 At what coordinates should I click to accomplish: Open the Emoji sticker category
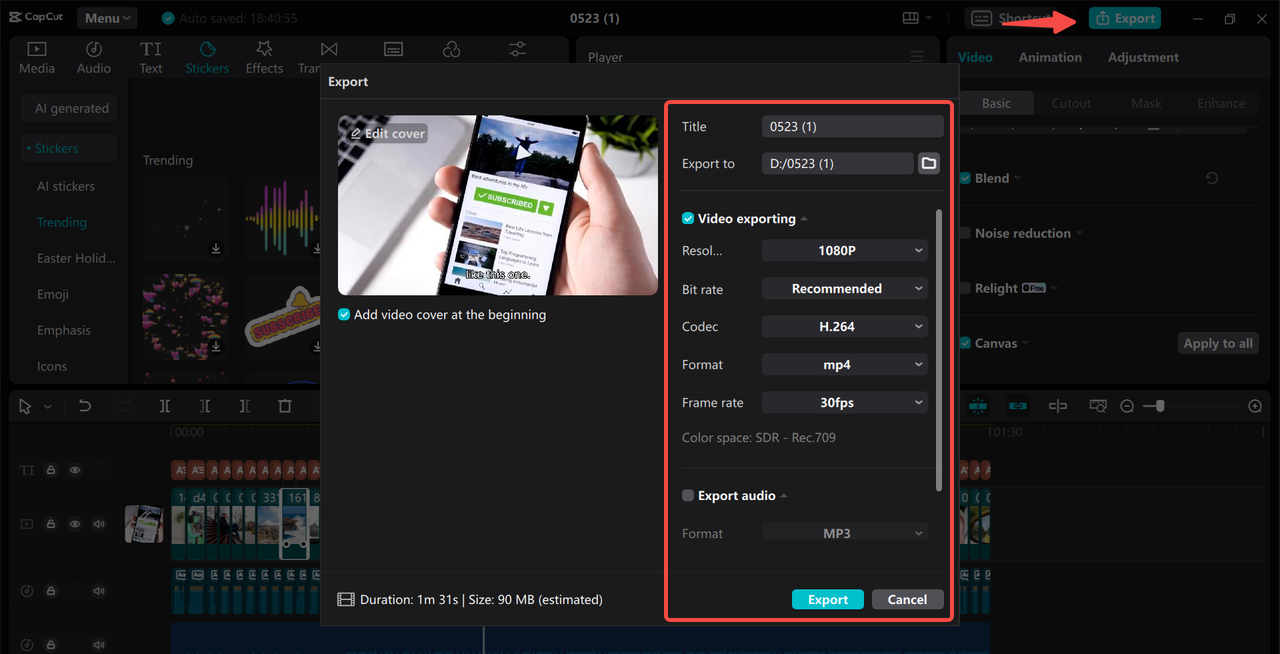point(53,294)
